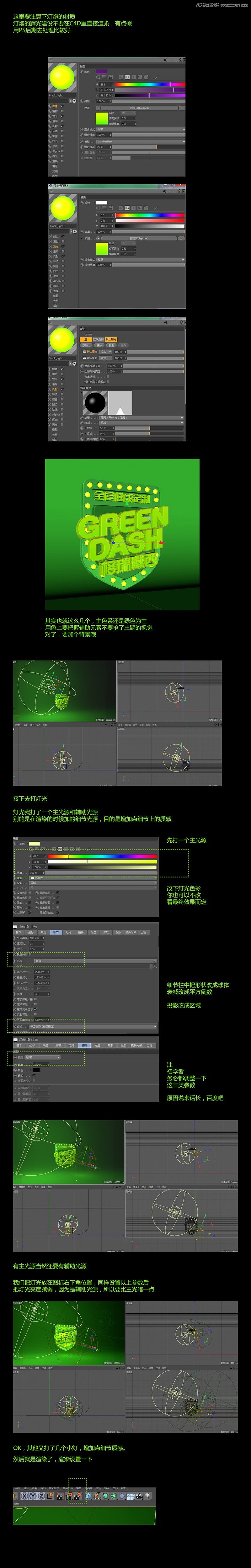Select the X axis lock icon
Screen dimensions: 251x1568
click(24, 1496)
